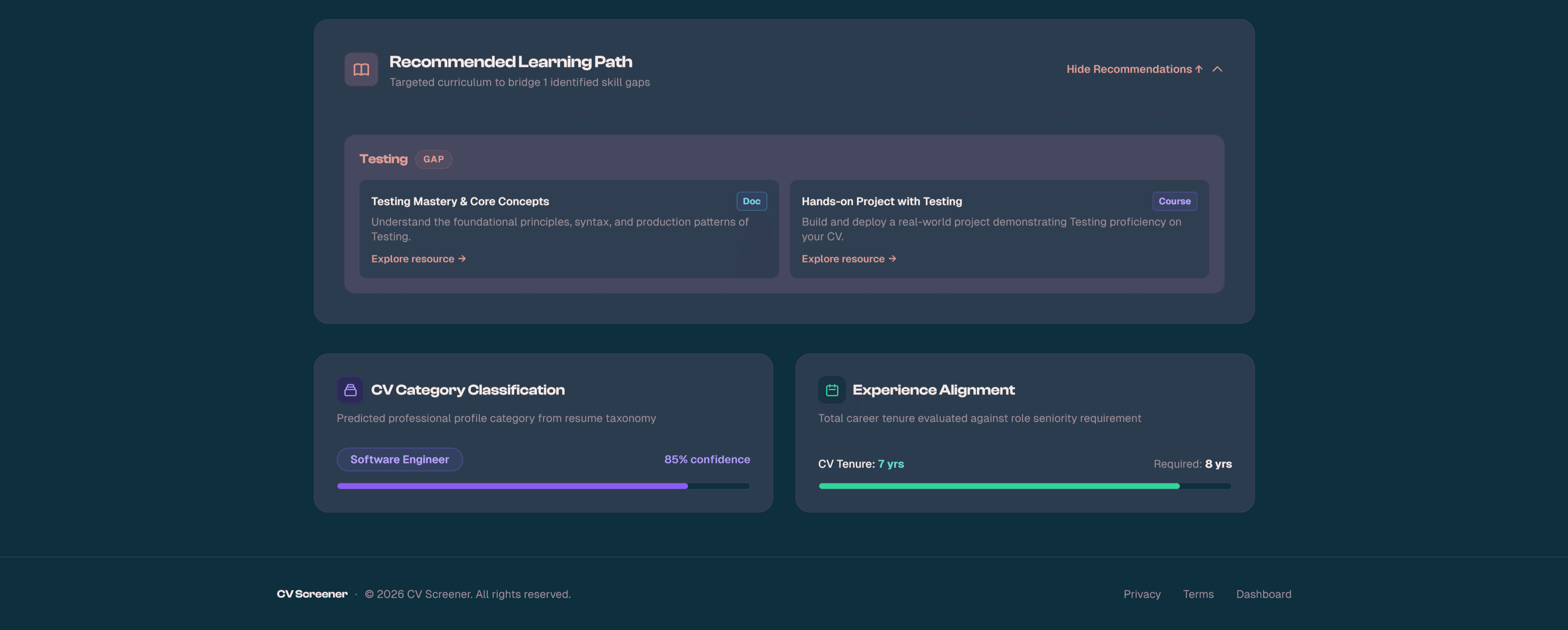Click the purple confidence progress bar
Viewport: 1568px width, 630px height.
coord(543,487)
